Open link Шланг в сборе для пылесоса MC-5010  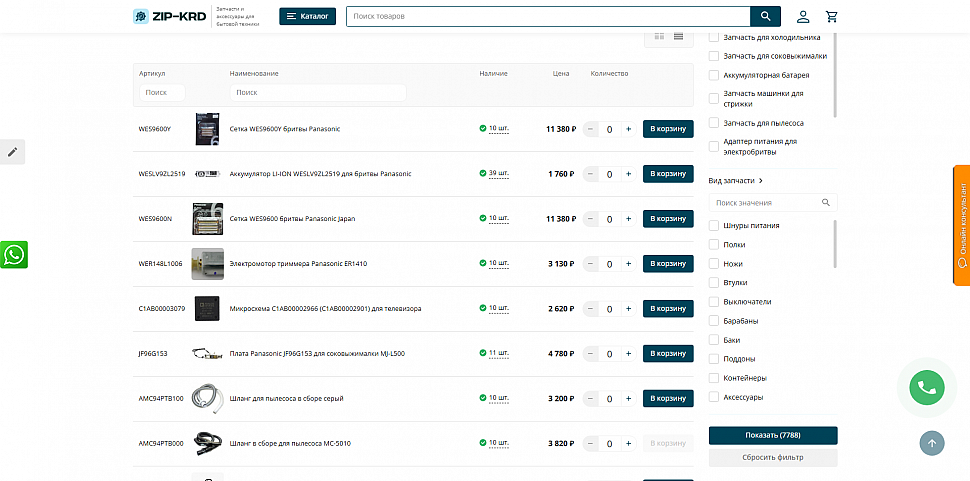tap(290, 443)
